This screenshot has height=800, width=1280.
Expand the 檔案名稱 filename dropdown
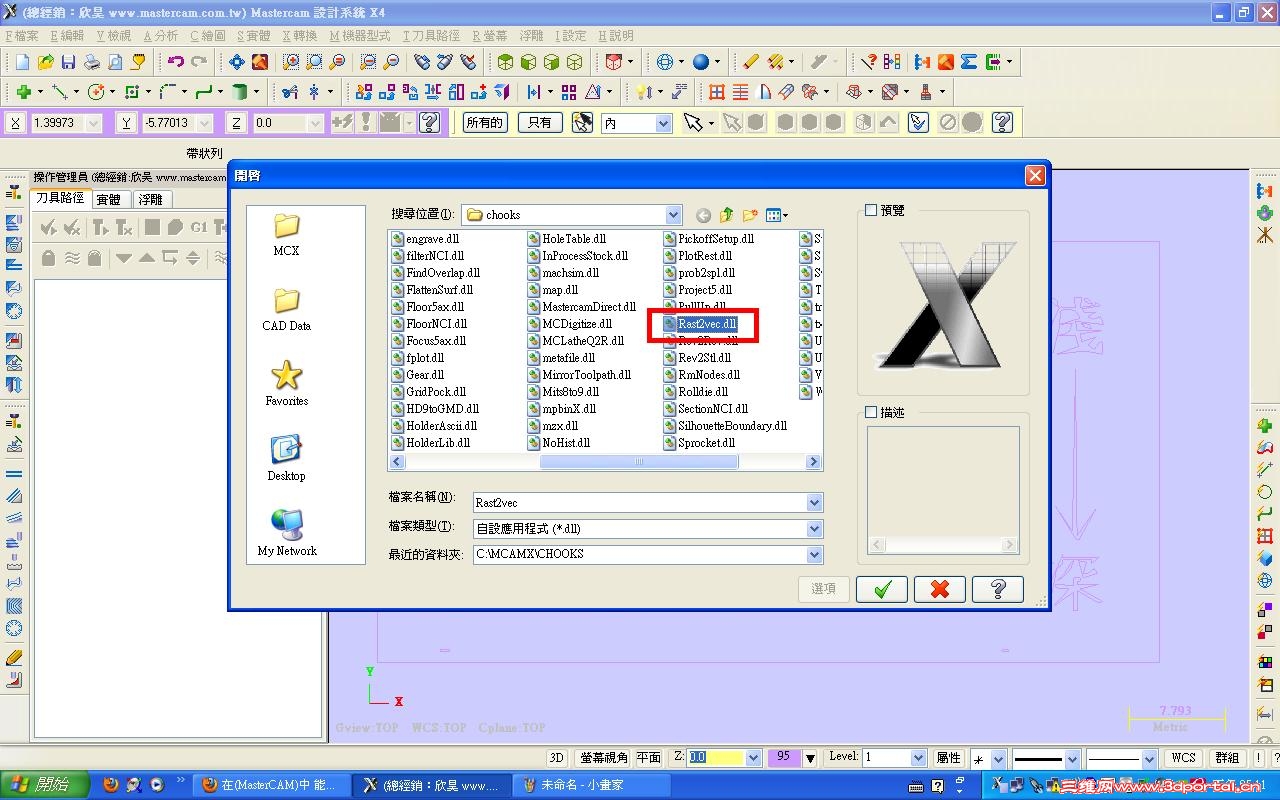tap(814, 503)
